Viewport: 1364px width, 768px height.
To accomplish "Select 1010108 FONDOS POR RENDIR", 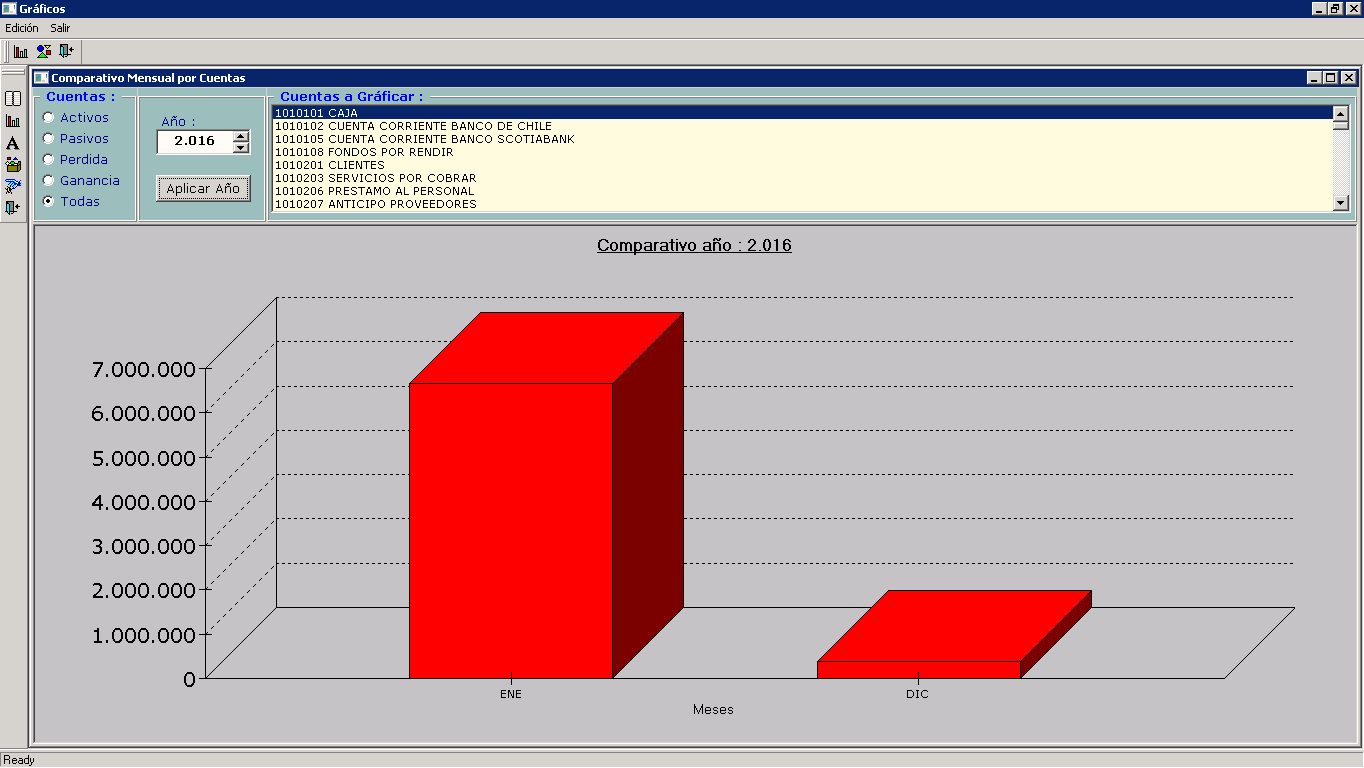I will [802, 152].
